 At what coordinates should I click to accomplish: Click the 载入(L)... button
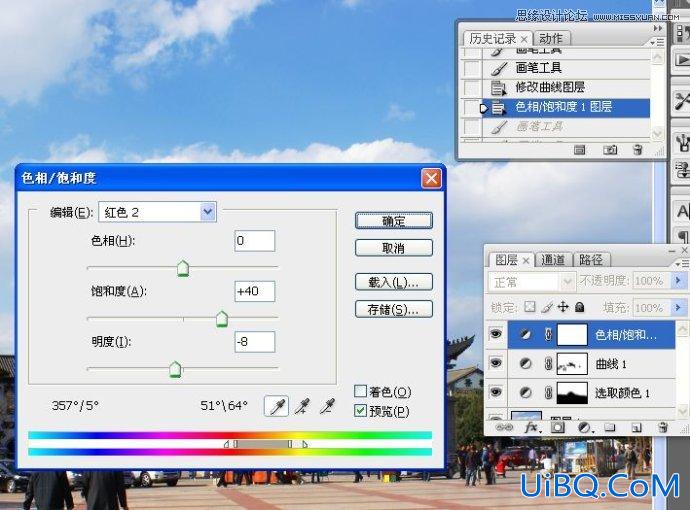point(394,282)
